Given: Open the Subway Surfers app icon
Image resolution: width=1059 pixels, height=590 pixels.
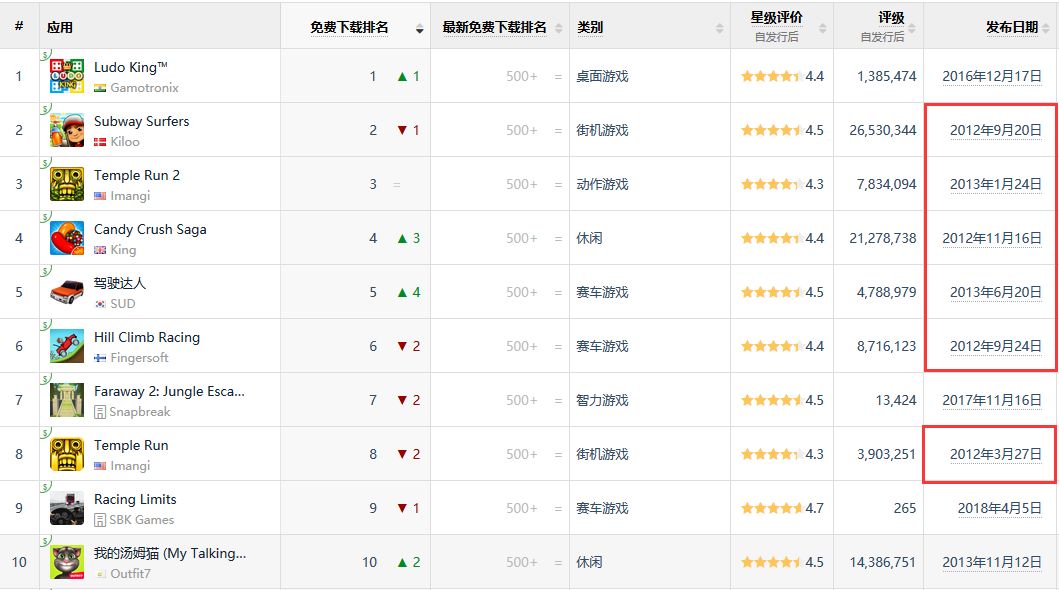Looking at the screenshot, I should 67,130.
